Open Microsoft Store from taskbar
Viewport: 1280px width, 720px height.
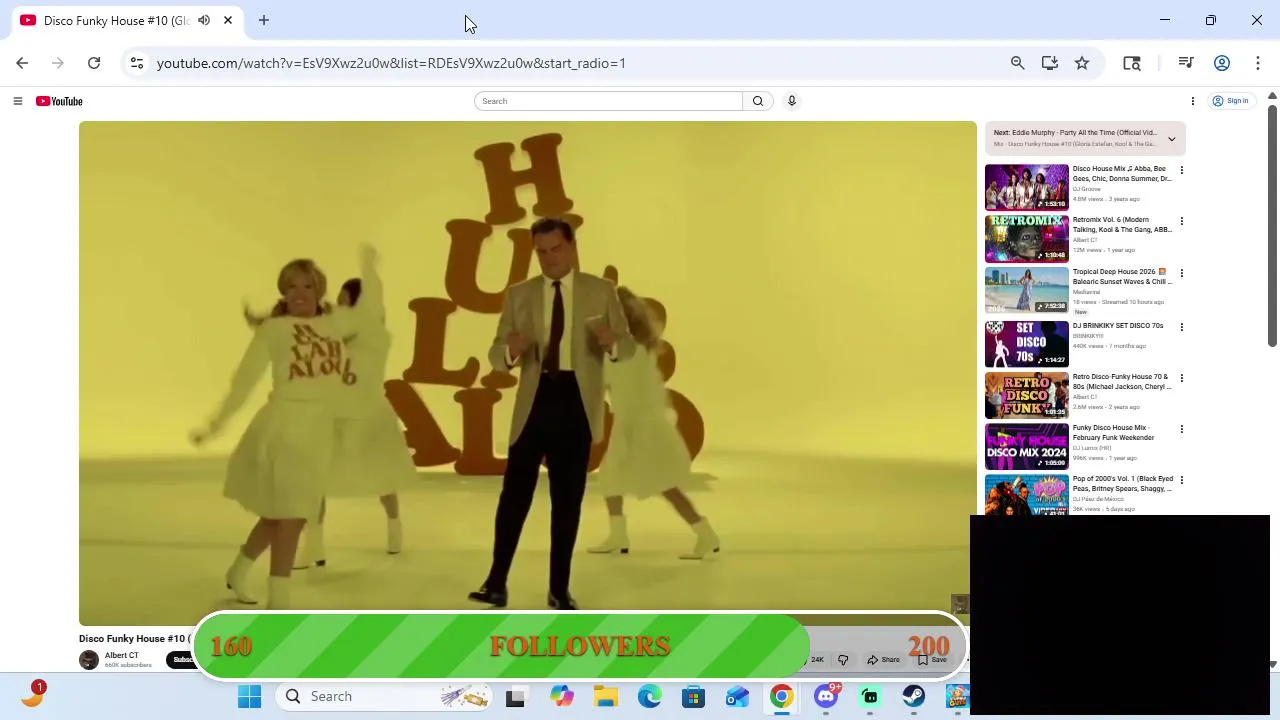pos(694,696)
